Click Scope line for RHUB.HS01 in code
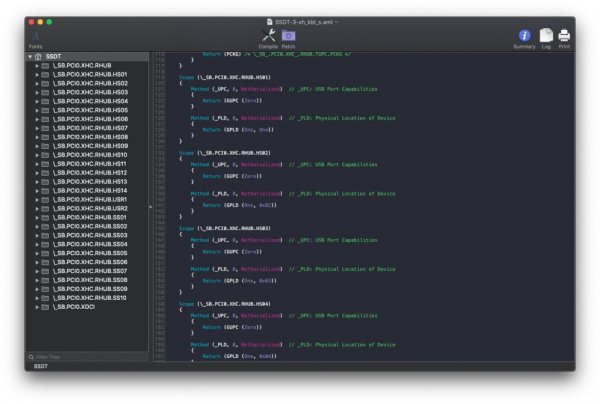 click(225, 77)
